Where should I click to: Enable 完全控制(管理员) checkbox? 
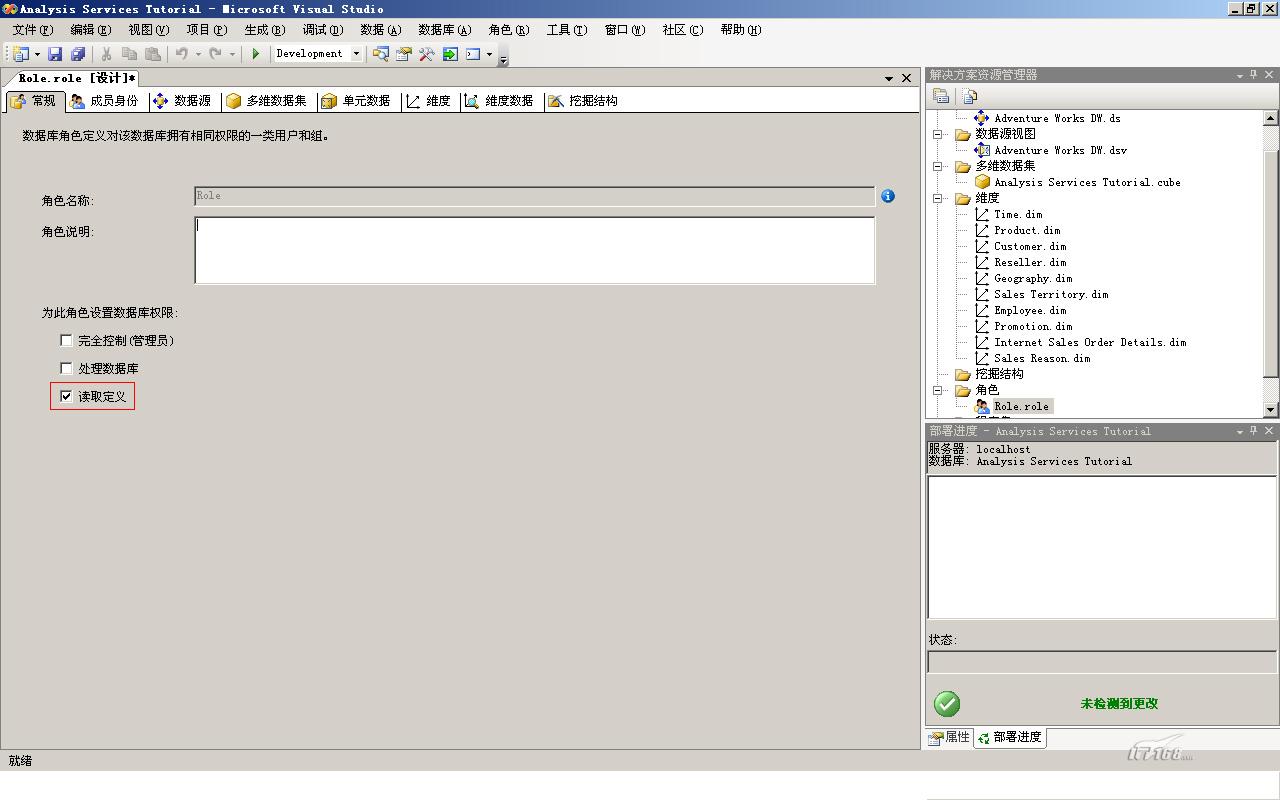click(66, 341)
